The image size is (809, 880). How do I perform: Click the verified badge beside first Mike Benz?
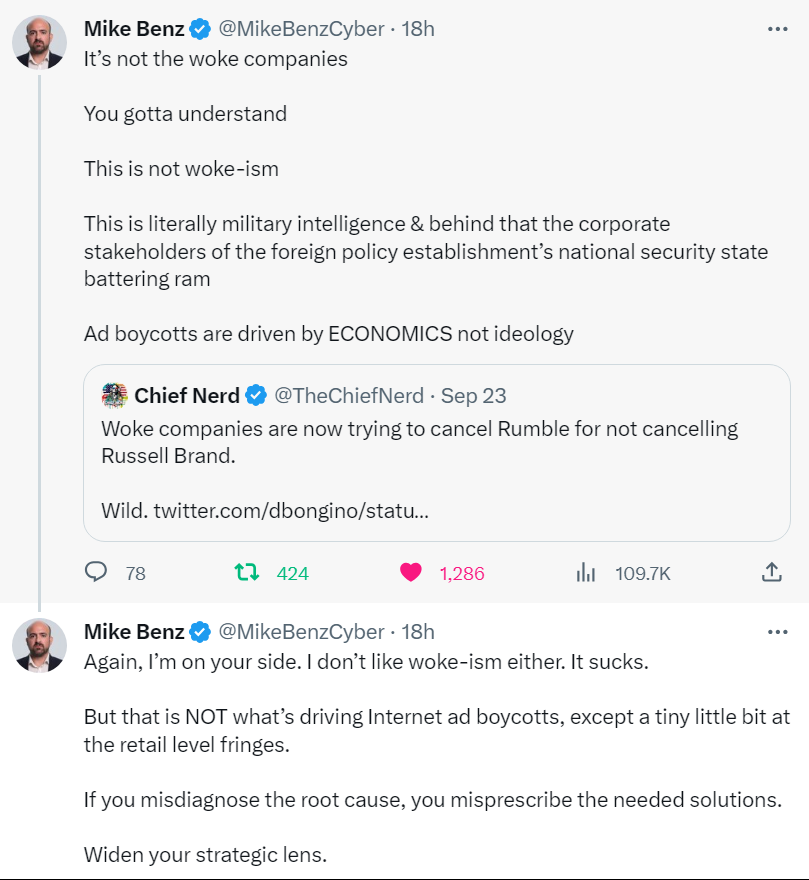[200, 29]
